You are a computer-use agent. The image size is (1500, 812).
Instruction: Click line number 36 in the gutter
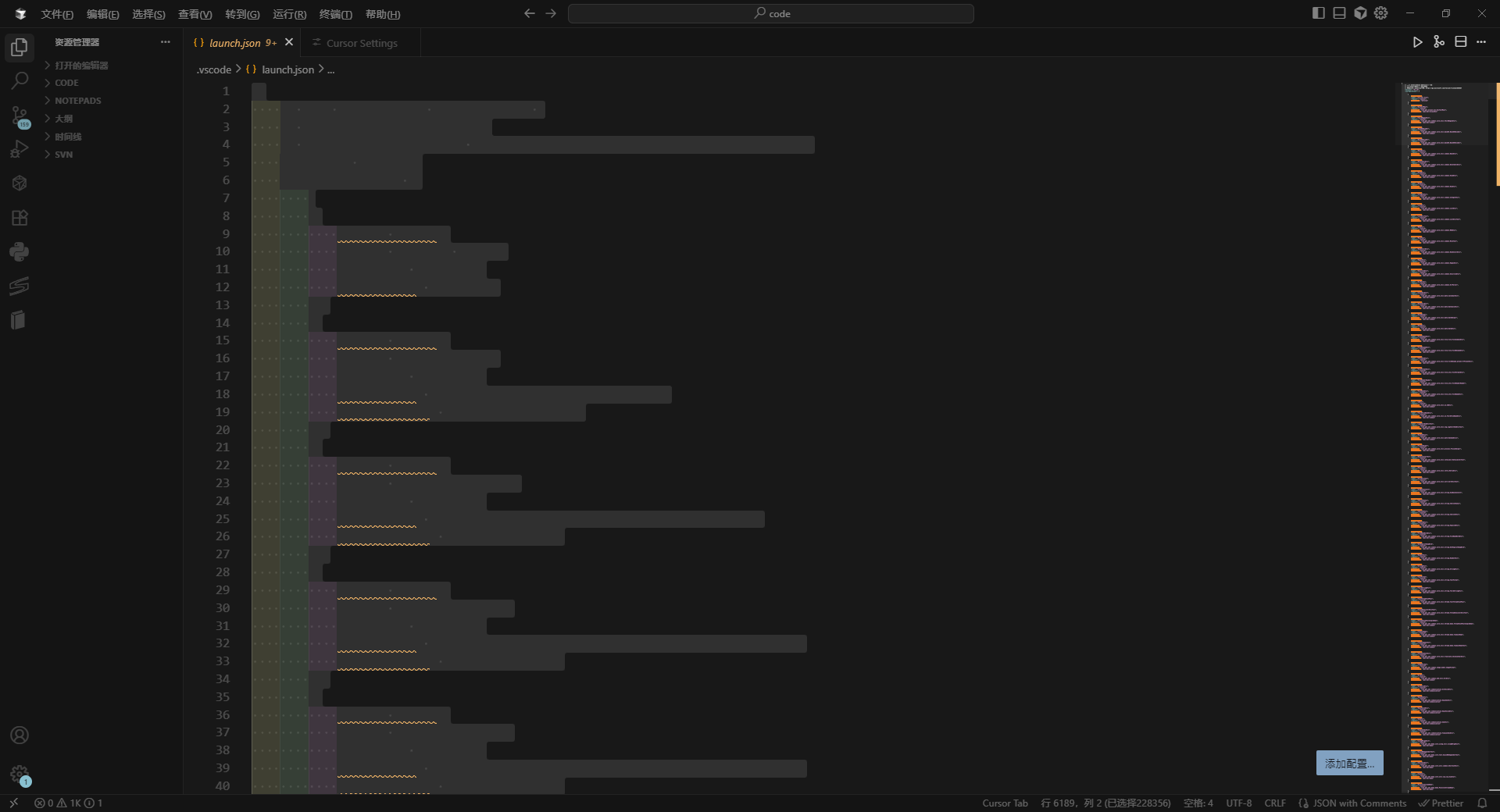coord(223,714)
